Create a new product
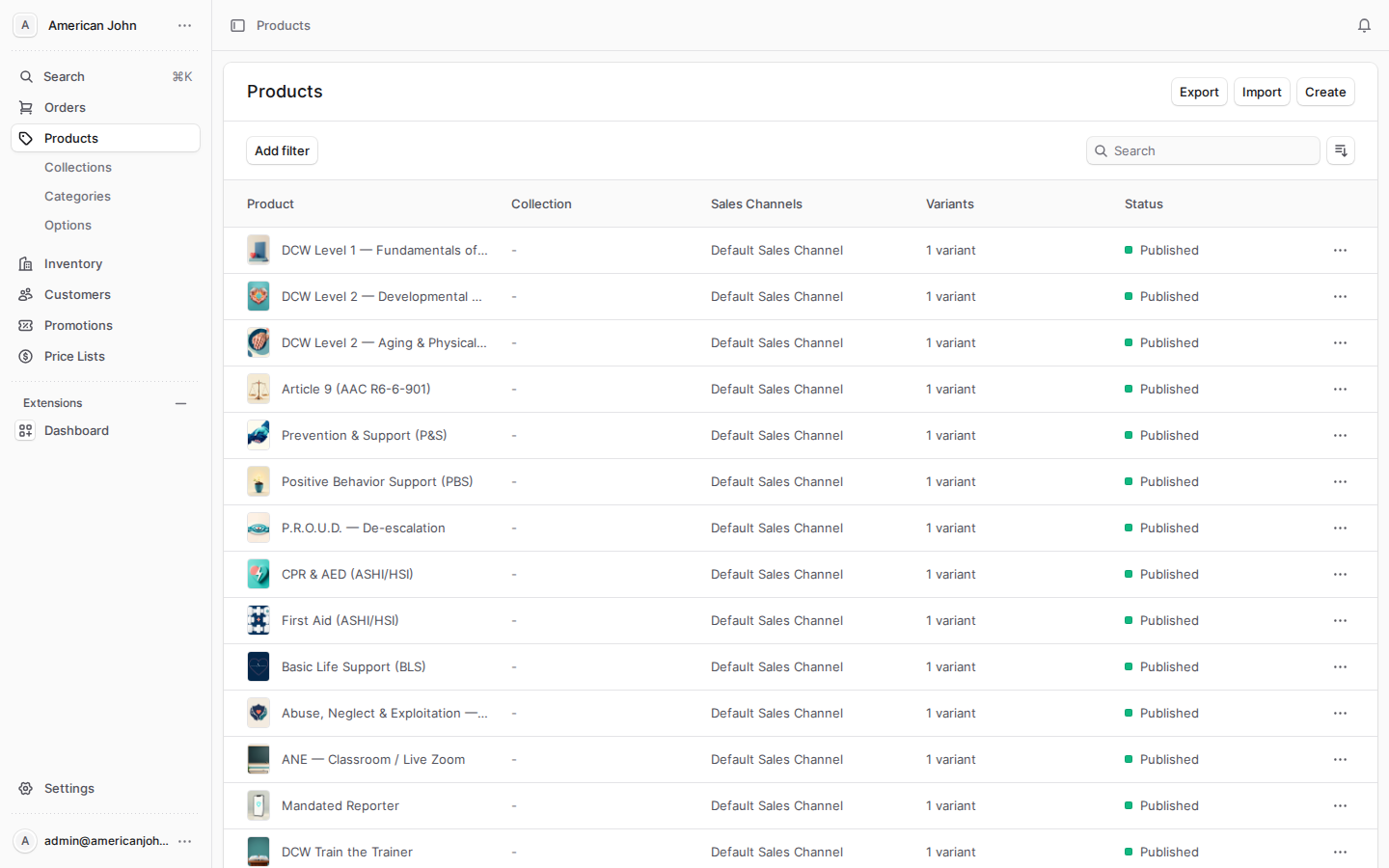 click(1325, 92)
